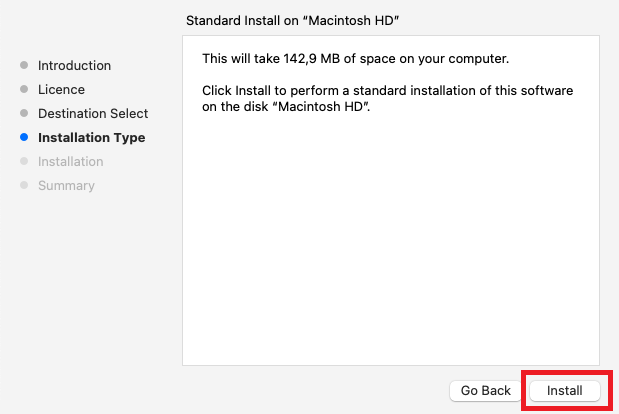Select the Licence step in sidebar
Screen dimensions: 619x414
tap(61, 90)
